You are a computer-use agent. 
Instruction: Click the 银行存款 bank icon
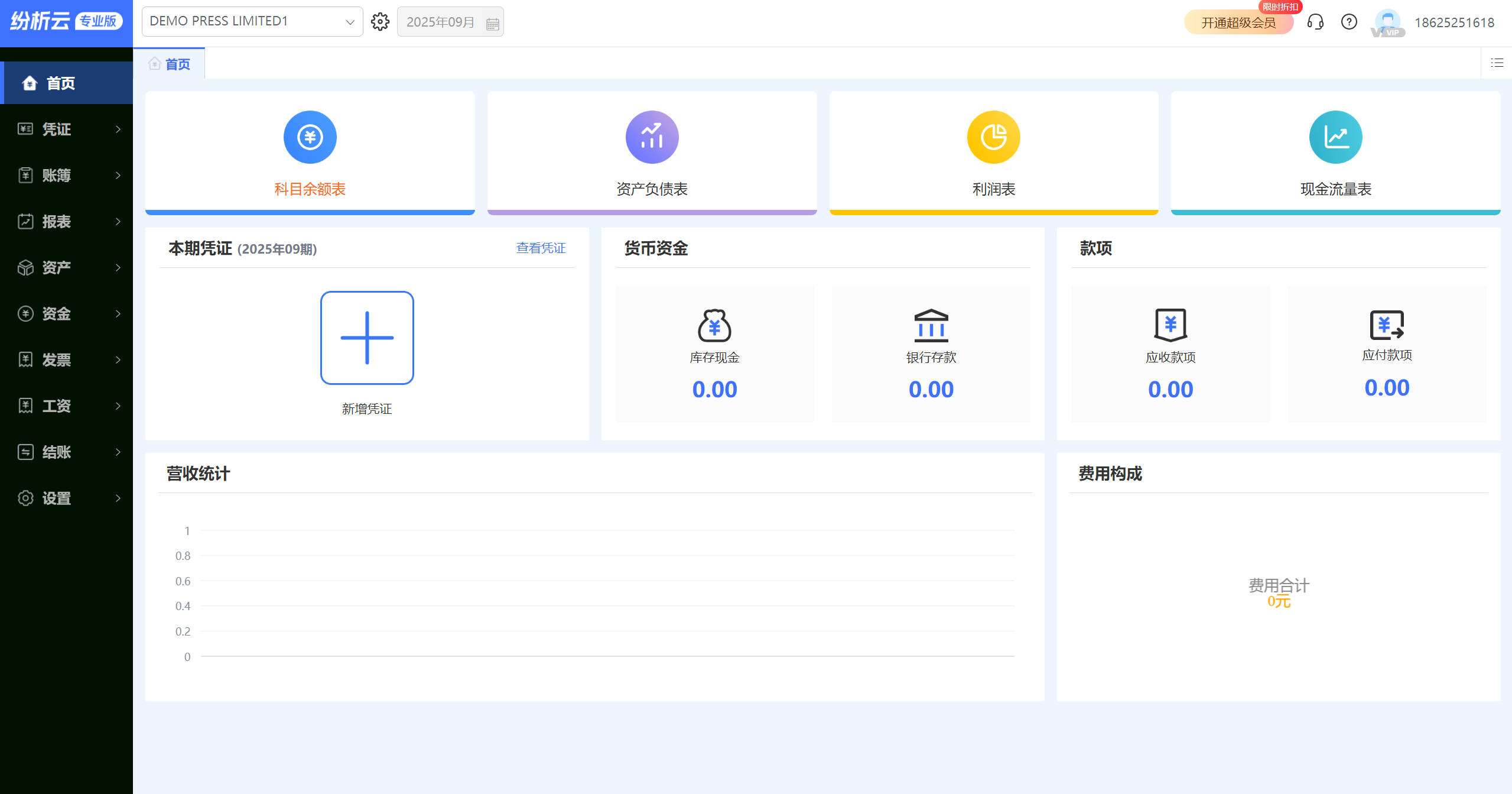[931, 325]
